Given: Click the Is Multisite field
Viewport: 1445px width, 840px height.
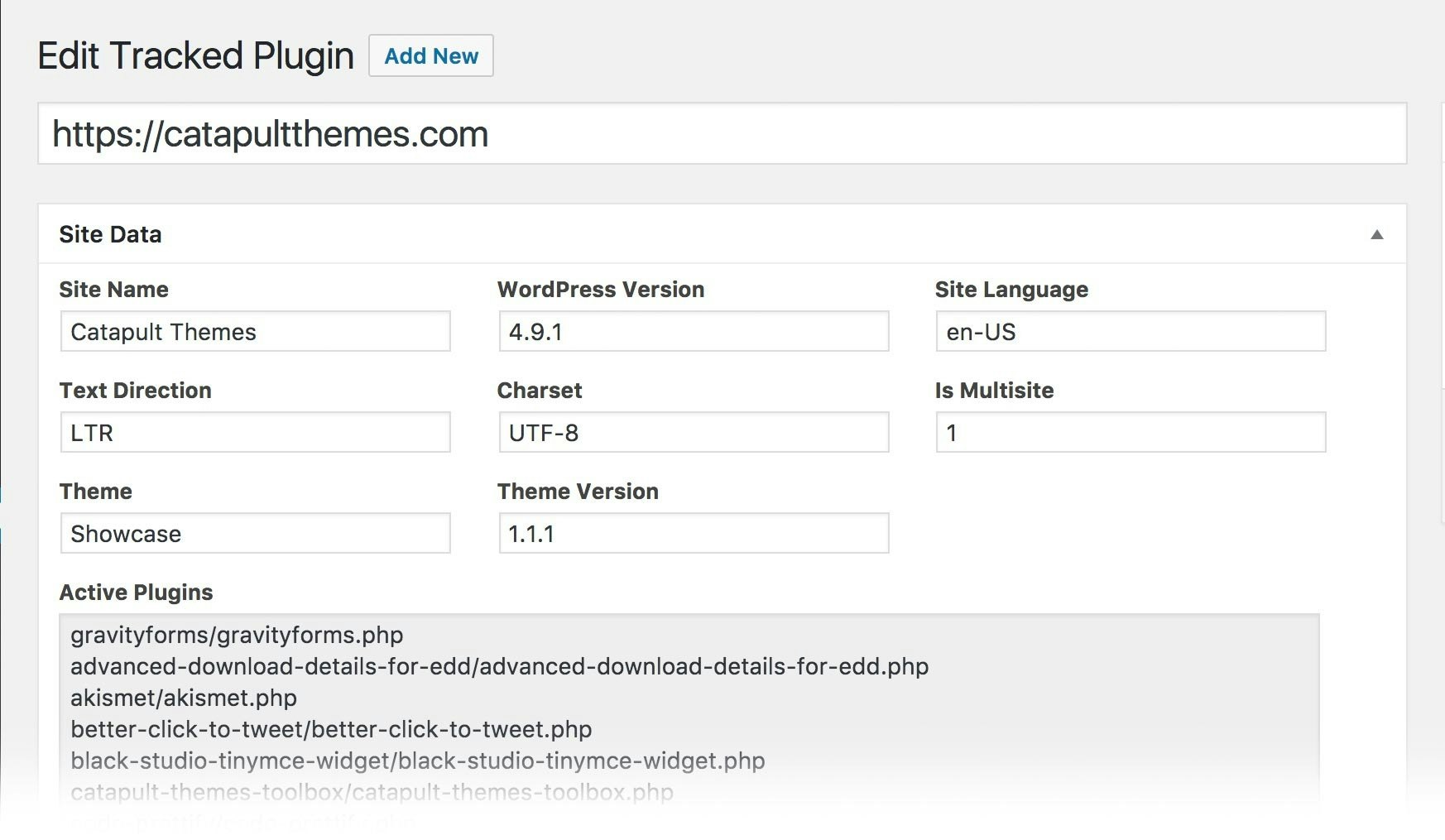Looking at the screenshot, I should tap(1131, 432).
